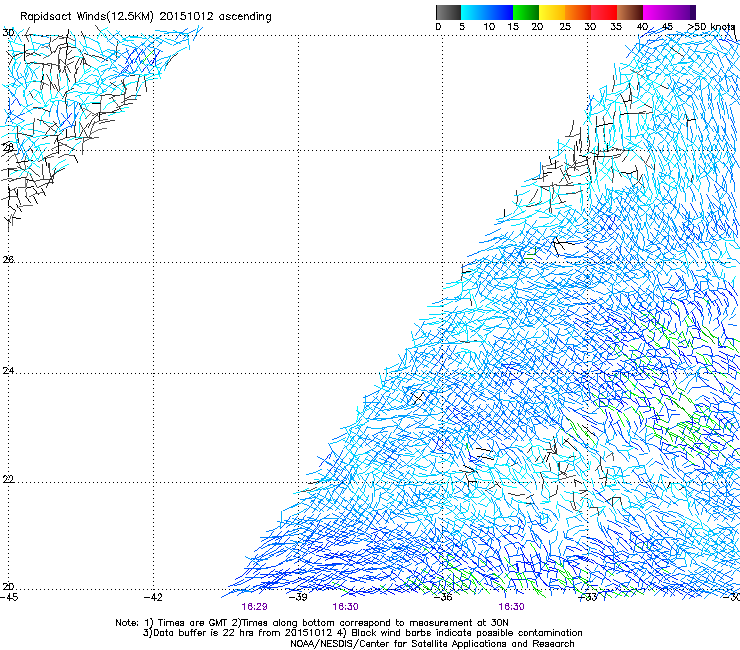Viewport: 740px width, 650px height.
Task: Select the latitude axis label '26'
Action: pos(8,260)
